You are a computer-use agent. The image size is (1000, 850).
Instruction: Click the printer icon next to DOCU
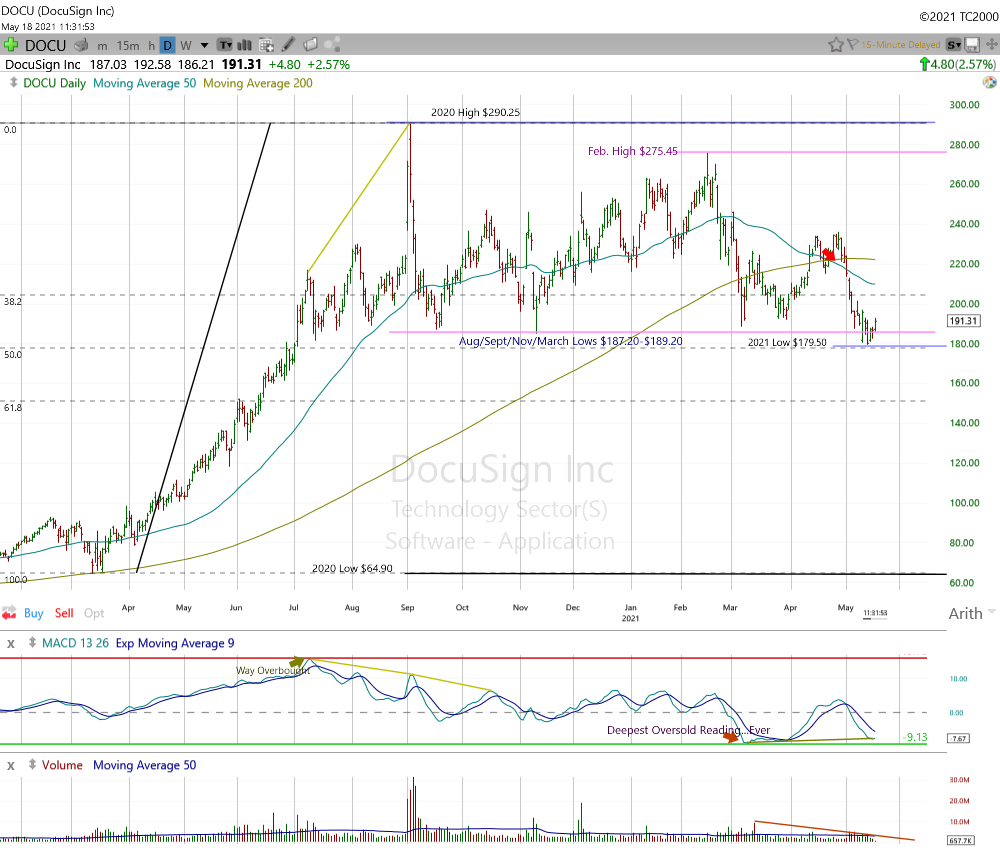pos(81,45)
